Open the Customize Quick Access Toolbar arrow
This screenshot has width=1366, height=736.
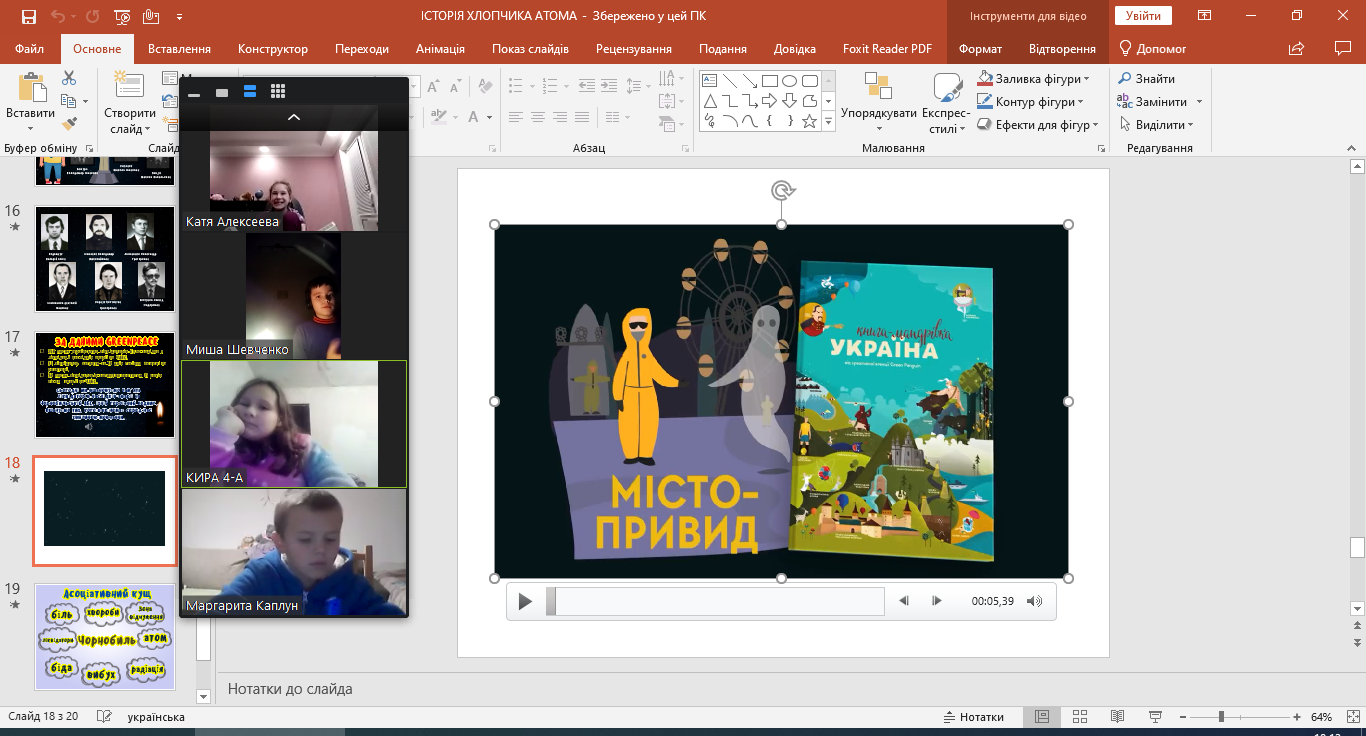[x=179, y=17]
